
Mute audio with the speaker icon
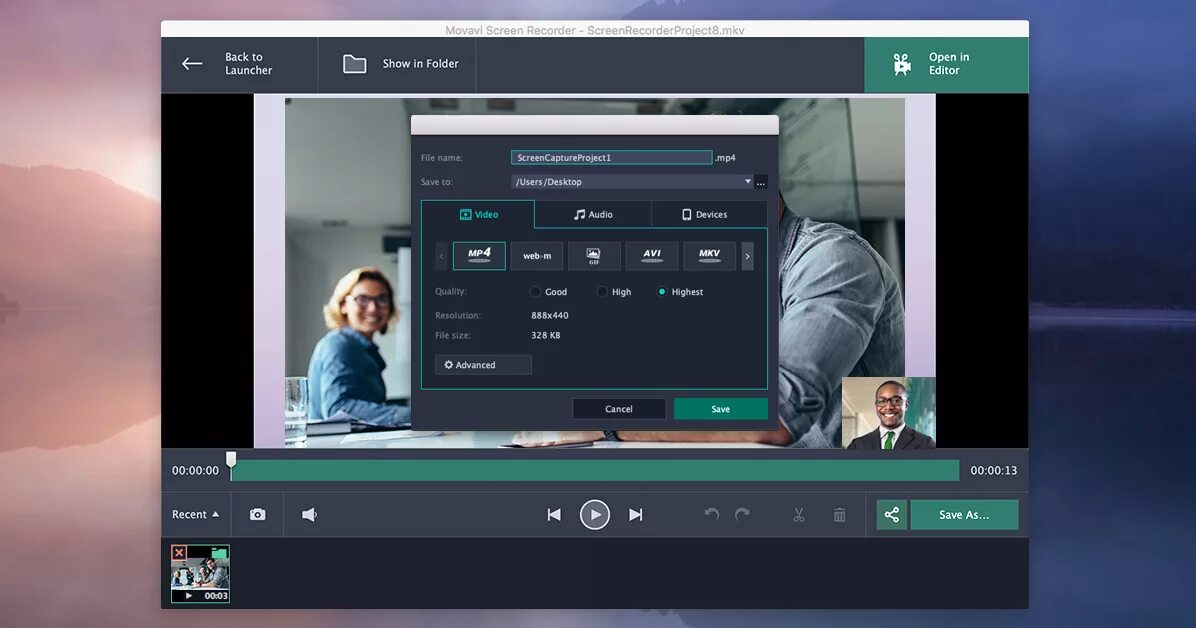click(x=309, y=514)
